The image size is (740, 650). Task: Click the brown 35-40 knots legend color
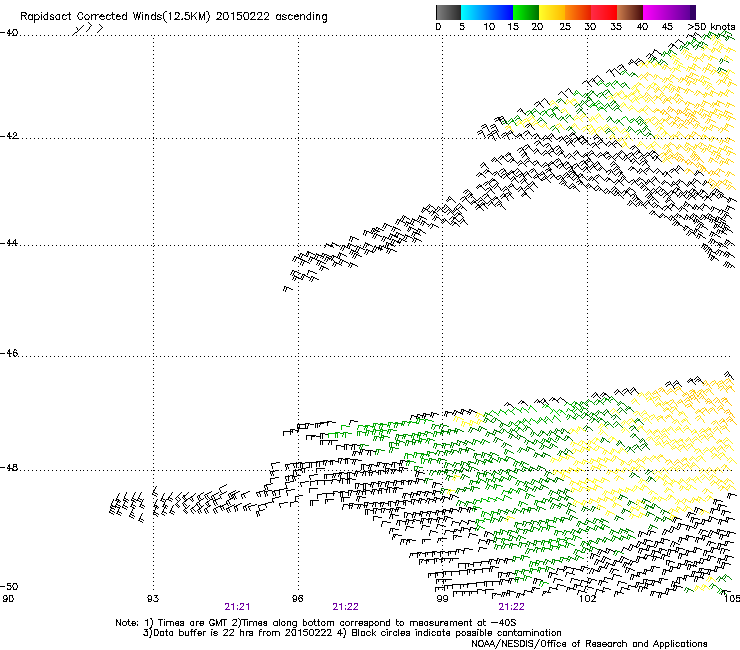pyautogui.click(x=630, y=12)
